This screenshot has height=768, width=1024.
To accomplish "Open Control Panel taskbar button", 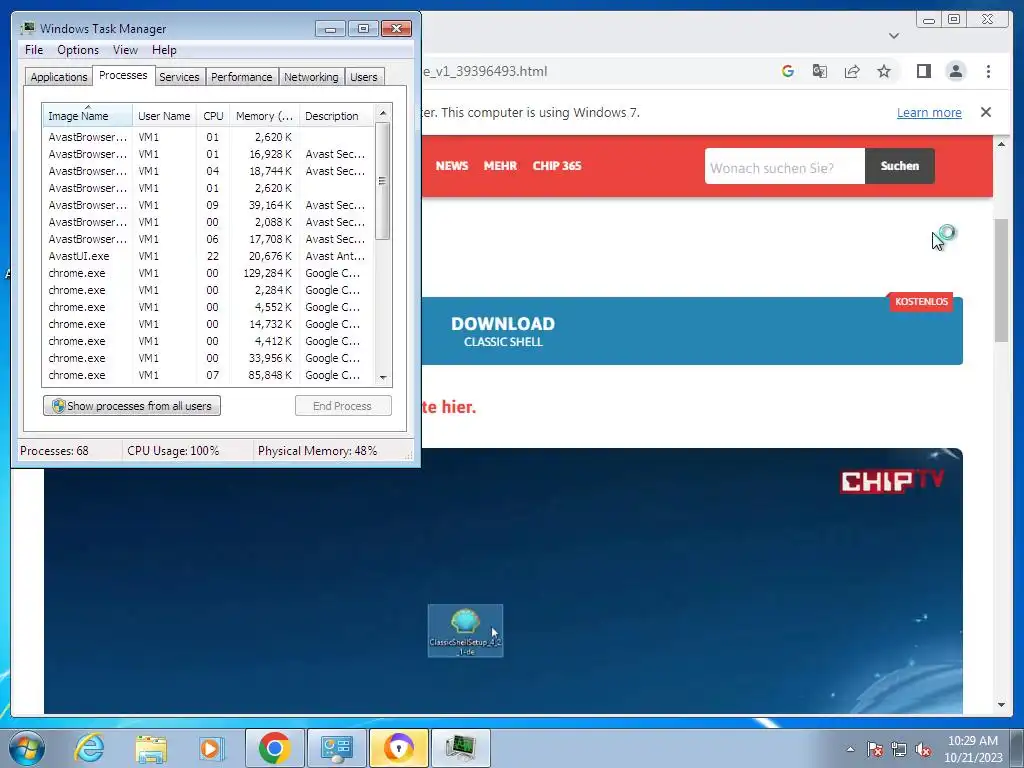I will click(x=337, y=748).
